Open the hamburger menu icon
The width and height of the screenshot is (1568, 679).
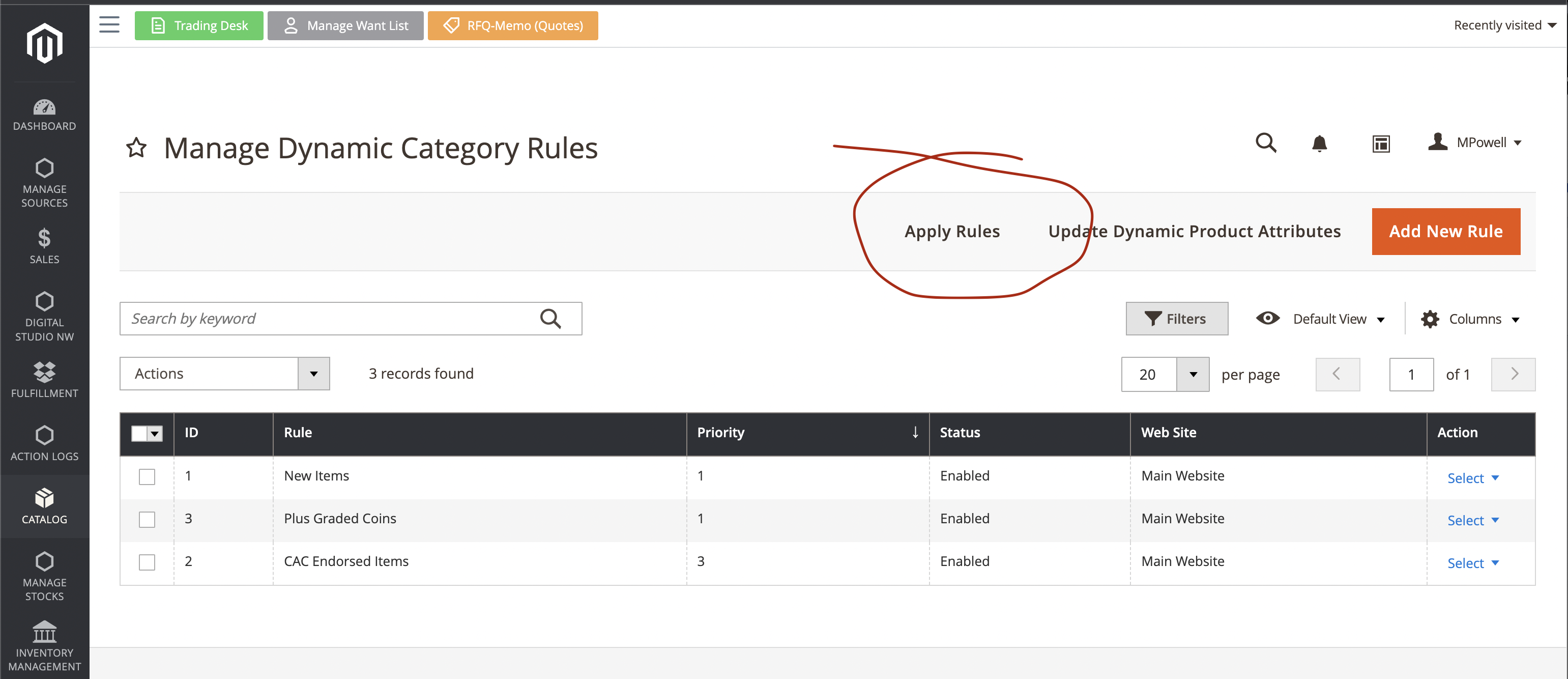tap(109, 25)
